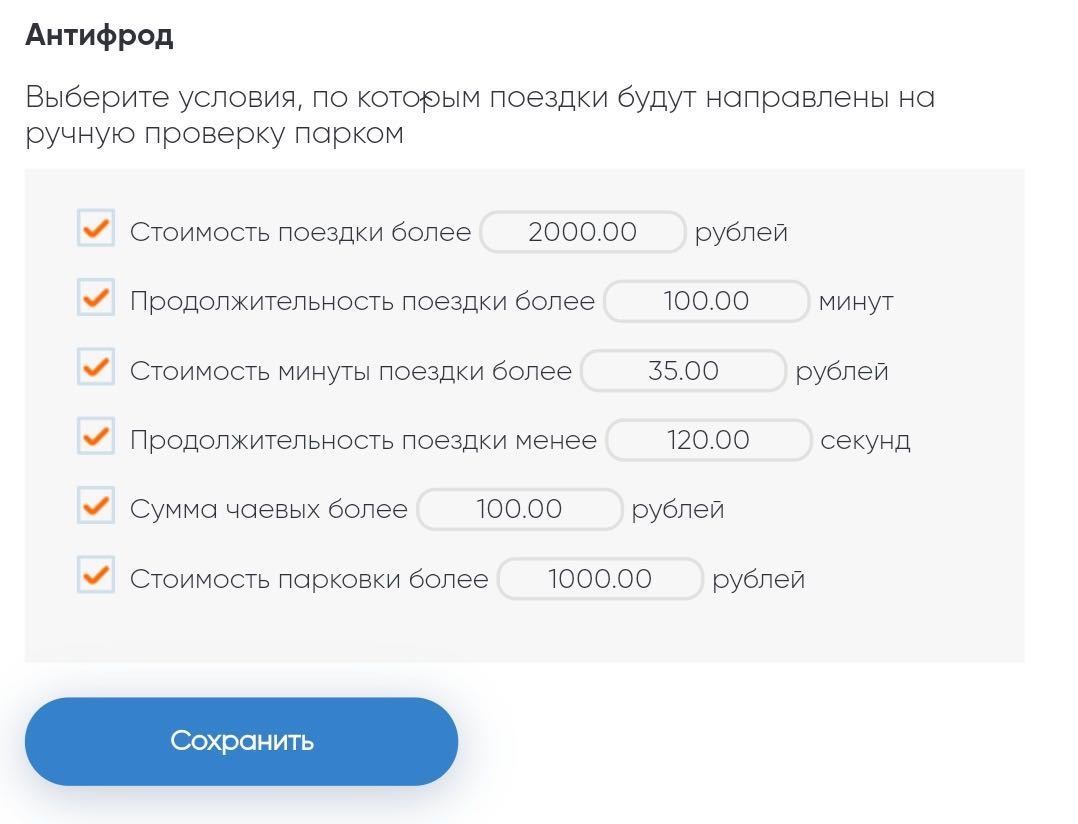Image resolution: width=1078 pixels, height=824 pixels.
Task: Click the trip cost field showing 2000.00
Action: (x=582, y=232)
